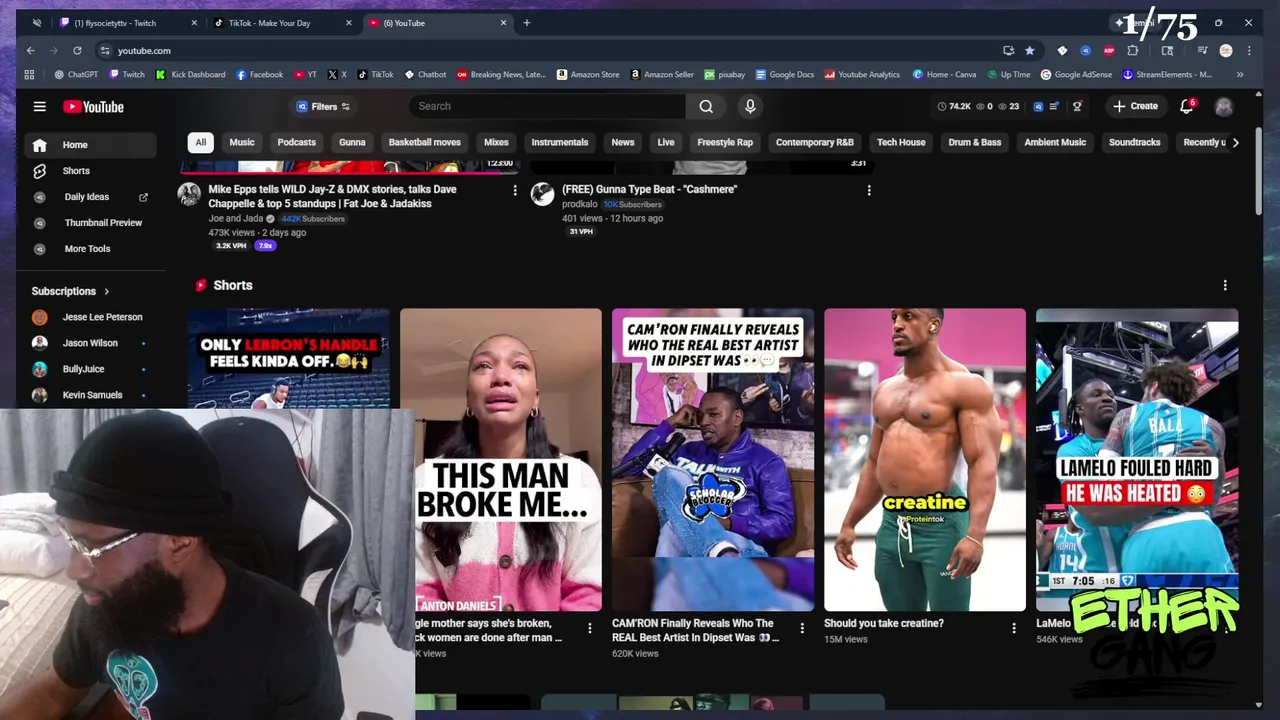Play the LeBron's handle Short thumbnail

click(x=289, y=360)
